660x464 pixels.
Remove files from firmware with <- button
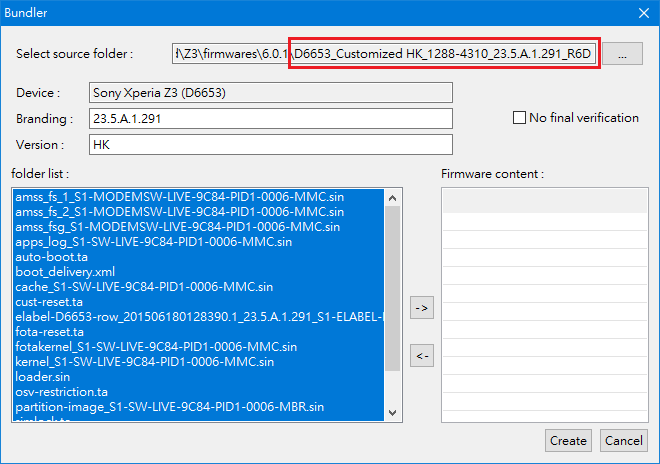coord(422,356)
